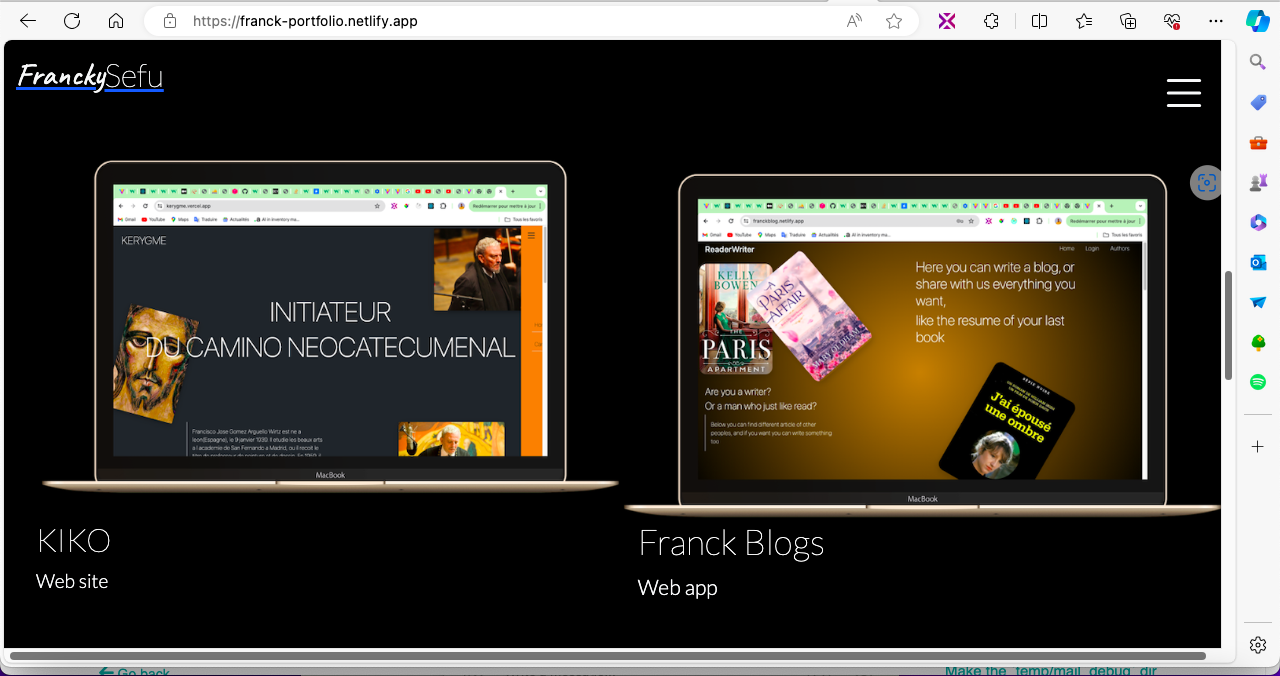Add a sidebar app with plus button
Image resolution: width=1280 pixels, height=676 pixels.
(x=1258, y=446)
